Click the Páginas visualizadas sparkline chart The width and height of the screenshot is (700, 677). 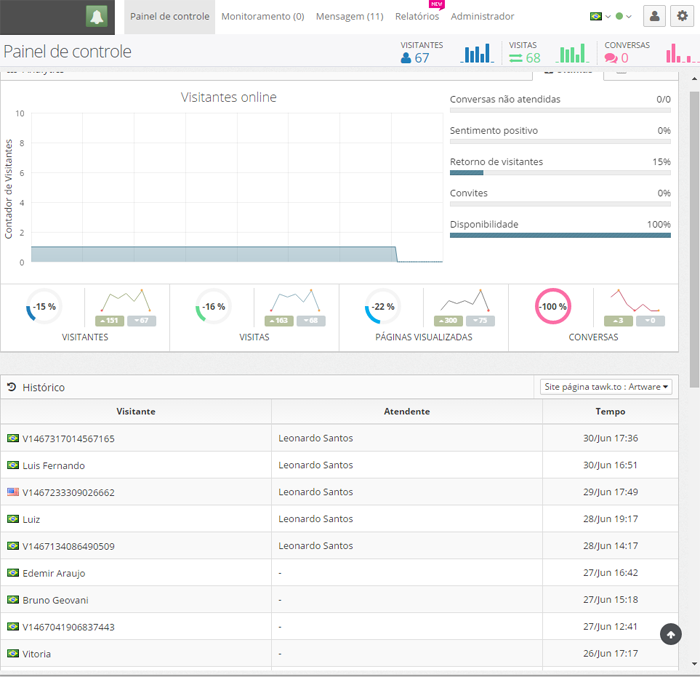(465, 300)
